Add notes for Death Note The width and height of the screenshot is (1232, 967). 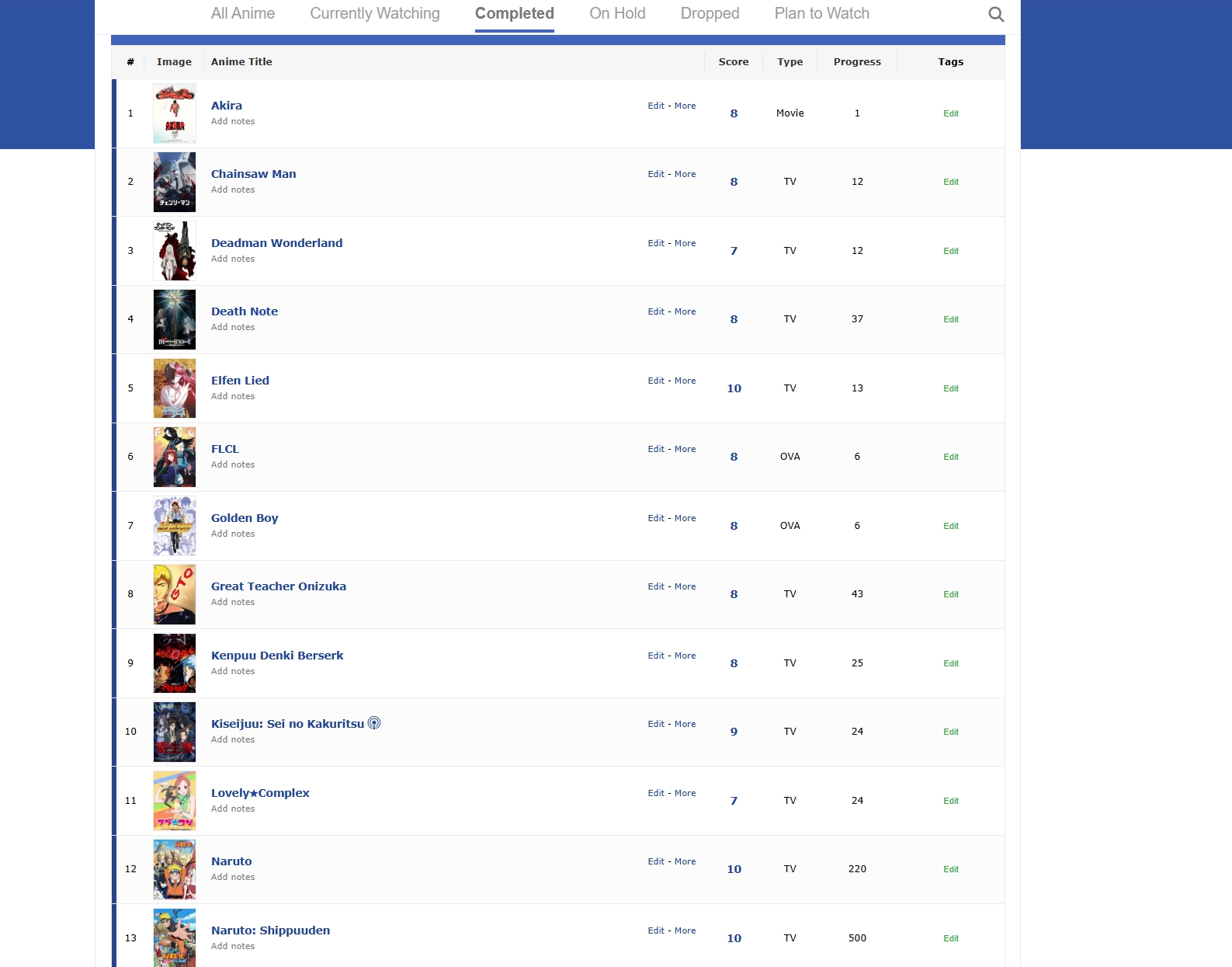233,327
